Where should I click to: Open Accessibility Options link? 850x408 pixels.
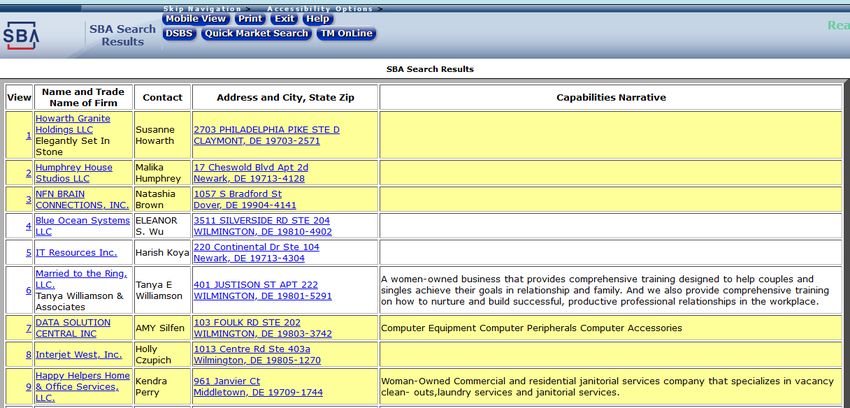(320, 9)
